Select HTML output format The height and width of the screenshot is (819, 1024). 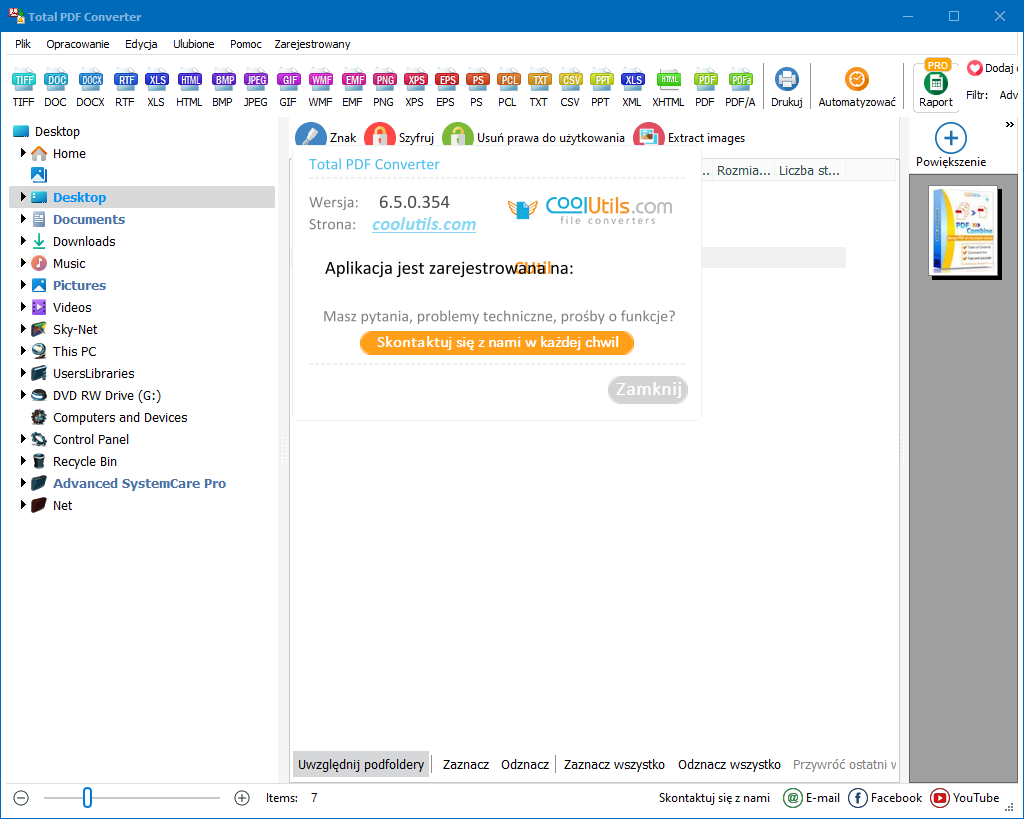189,88
